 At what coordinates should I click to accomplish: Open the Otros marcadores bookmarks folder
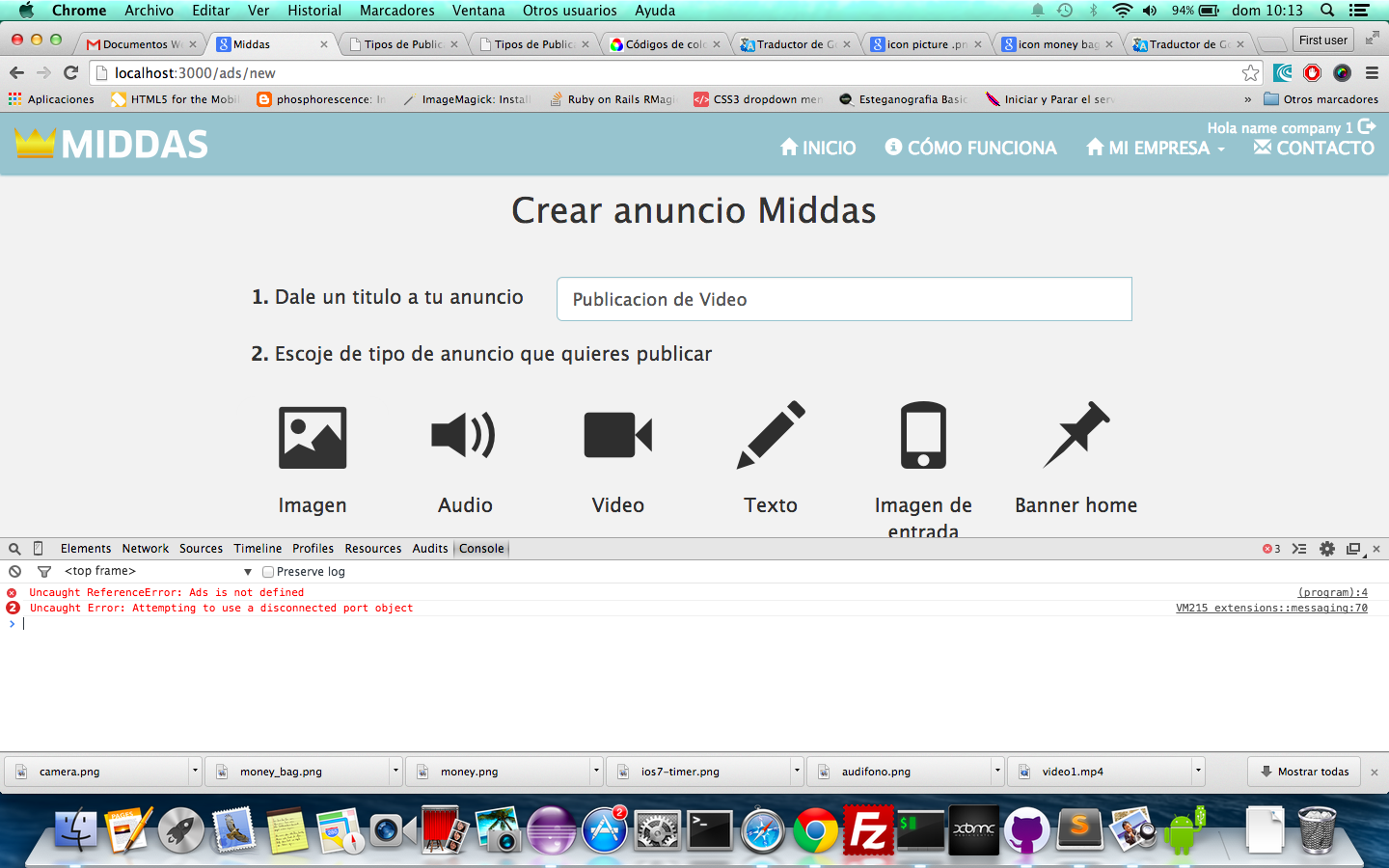pos(1321,99)
